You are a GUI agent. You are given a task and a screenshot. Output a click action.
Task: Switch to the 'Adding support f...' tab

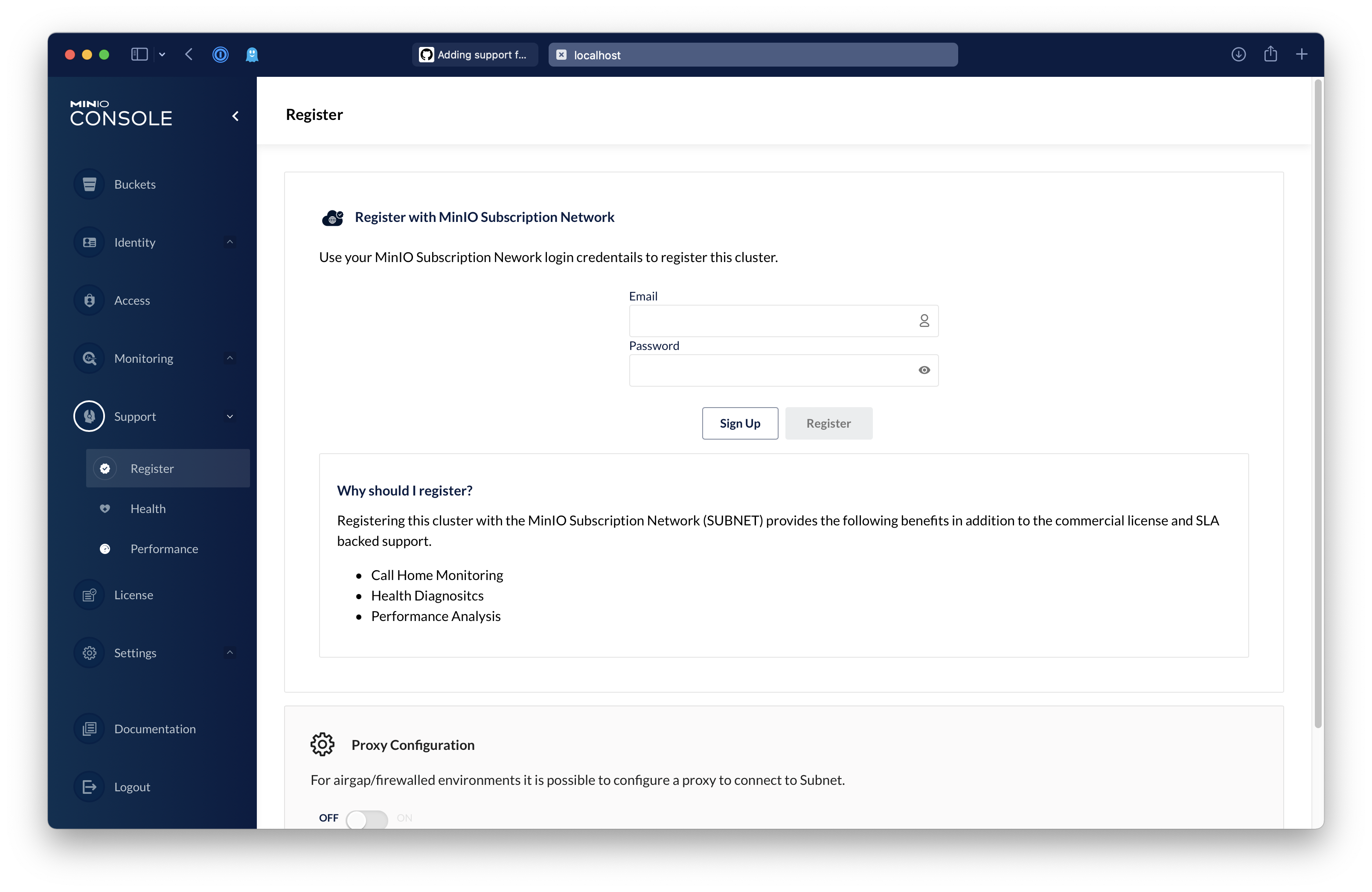pyautogui.click(x=475, y=55)
